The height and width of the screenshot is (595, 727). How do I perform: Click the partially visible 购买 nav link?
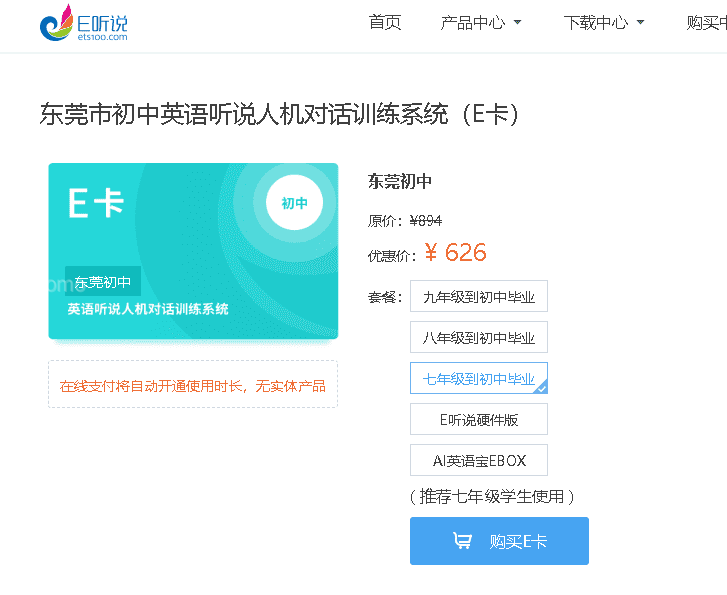click(x=706, y=23)
